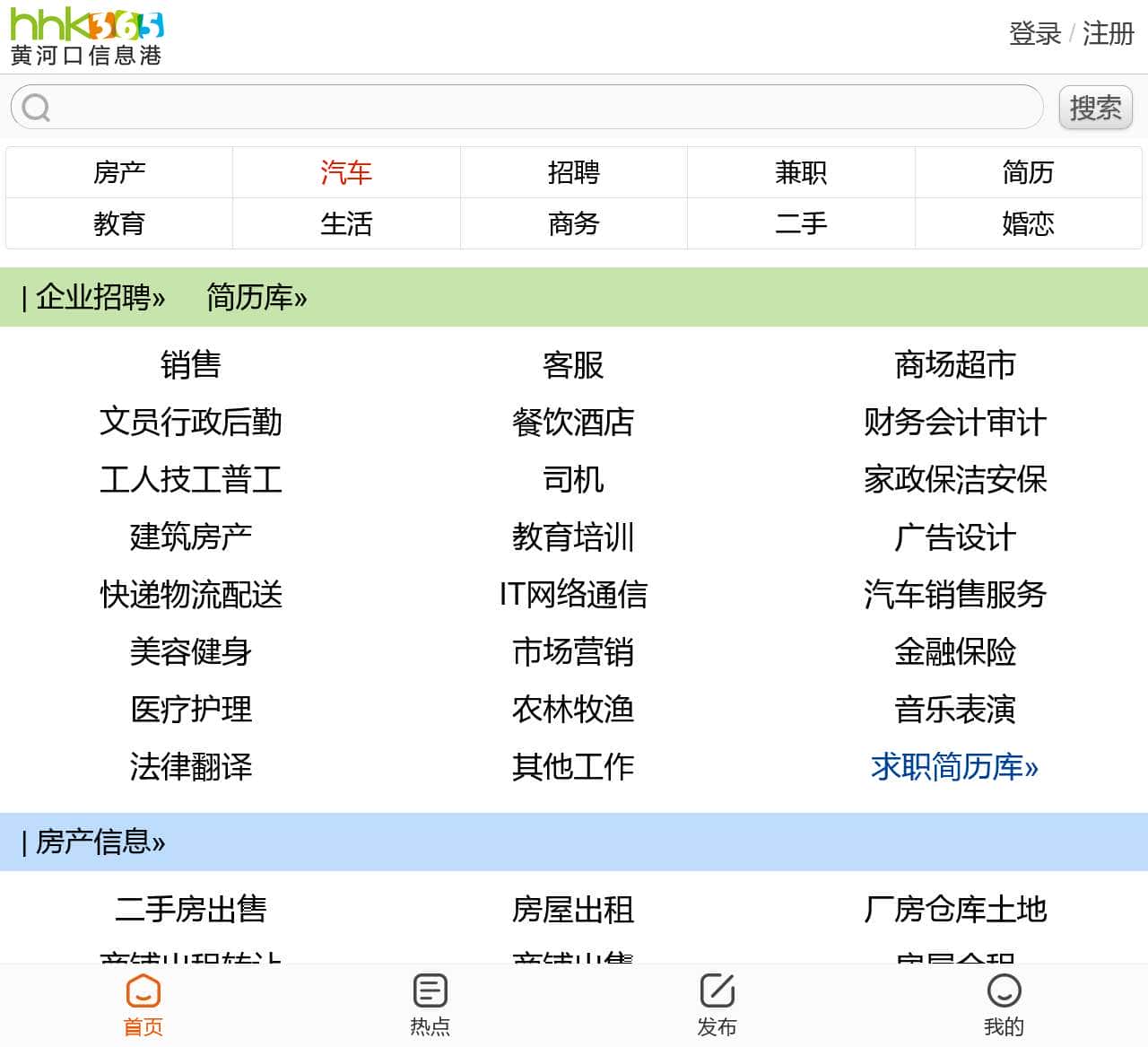Switch to the 汽车 category tab
Viewport: 1148px width, 1047px height.
(x=346, y=172)
